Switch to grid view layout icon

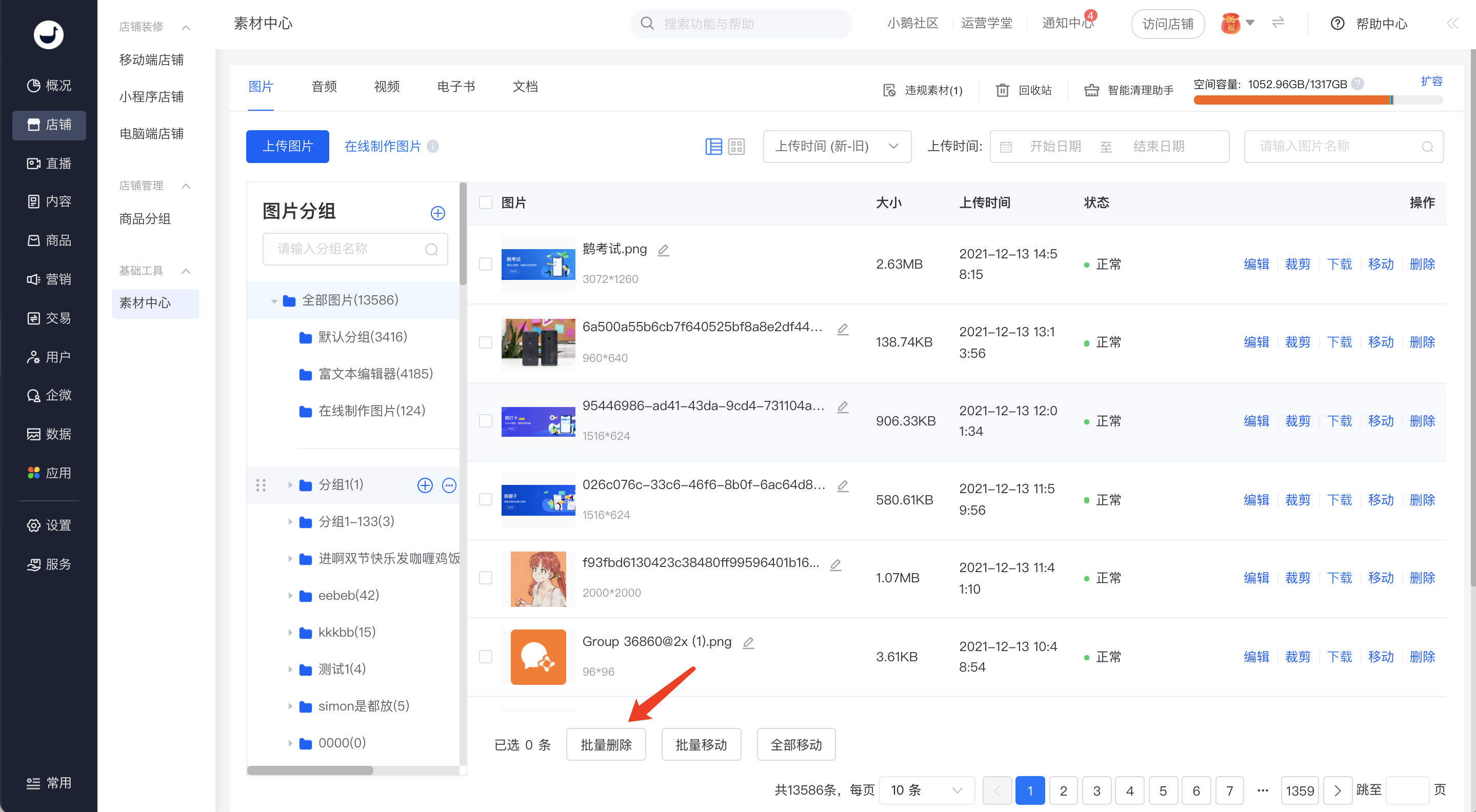736,147
